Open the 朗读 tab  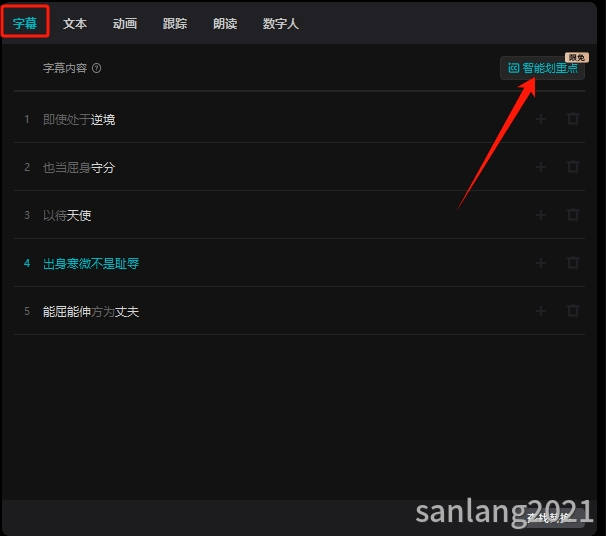pos(225,24)
